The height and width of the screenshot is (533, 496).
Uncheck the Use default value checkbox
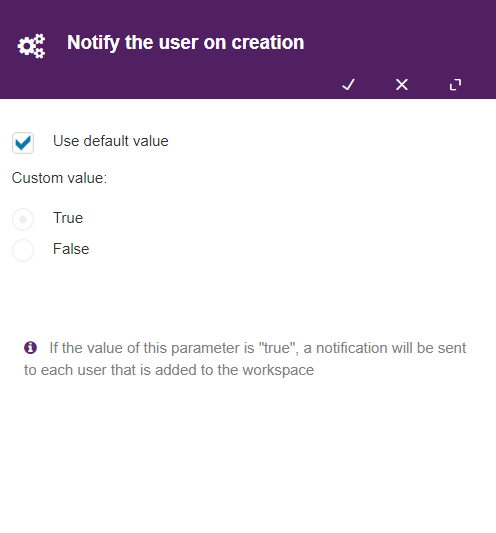click(23, 143)
